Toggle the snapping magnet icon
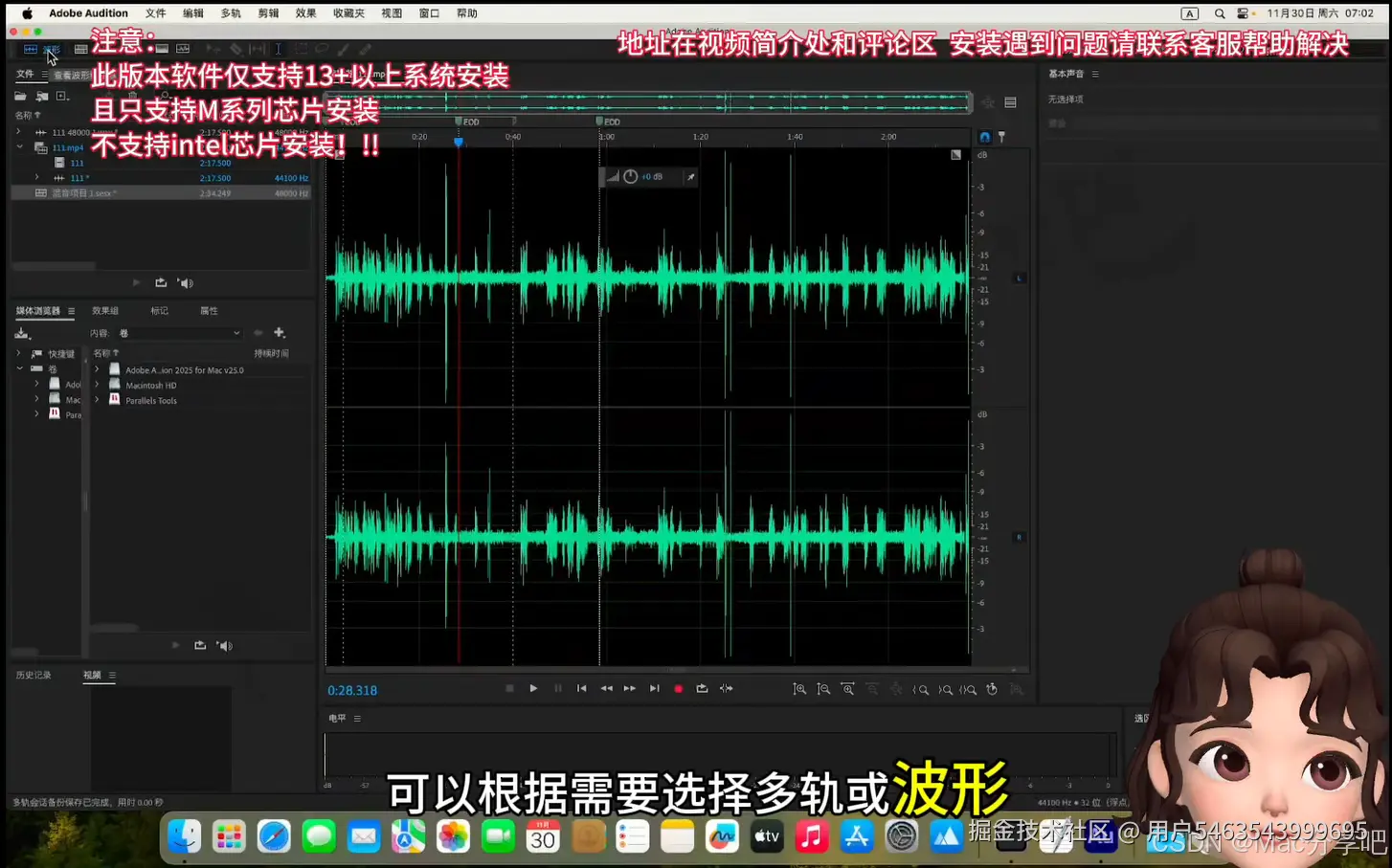Viewport: 1392px width, 868px height. [984, 137]
